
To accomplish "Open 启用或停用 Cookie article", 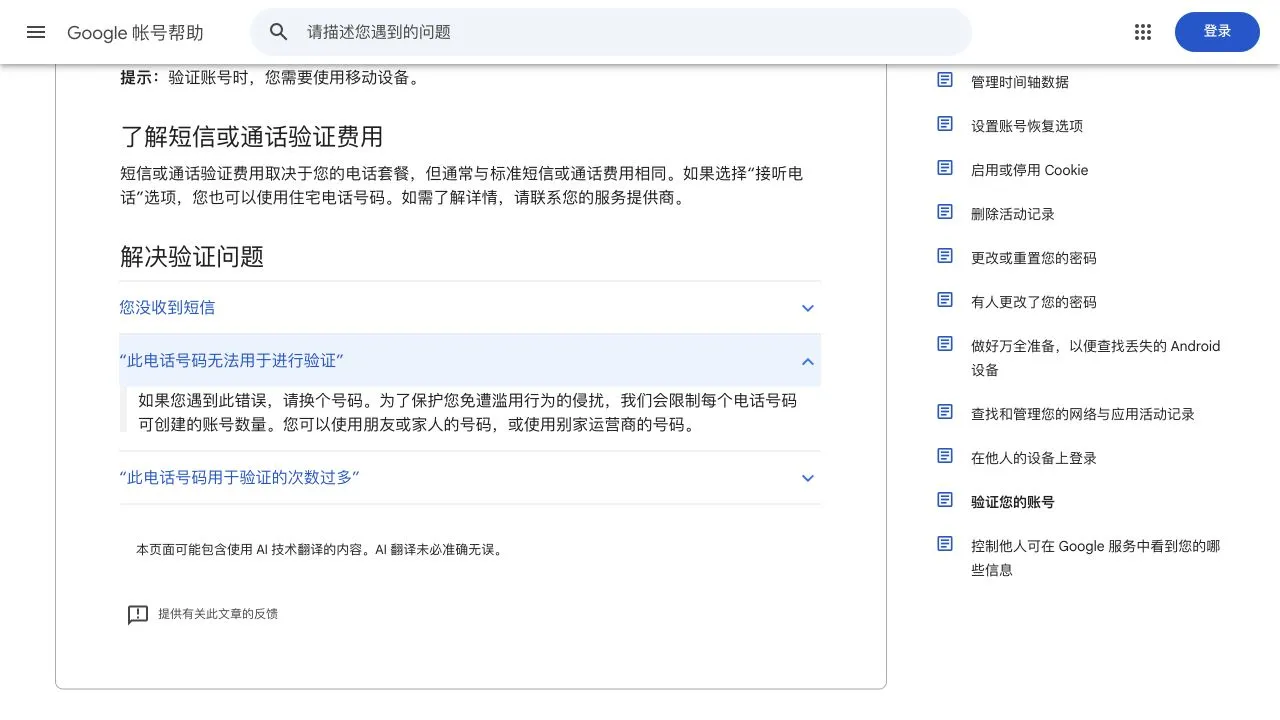I will (x=1030, y=170).
